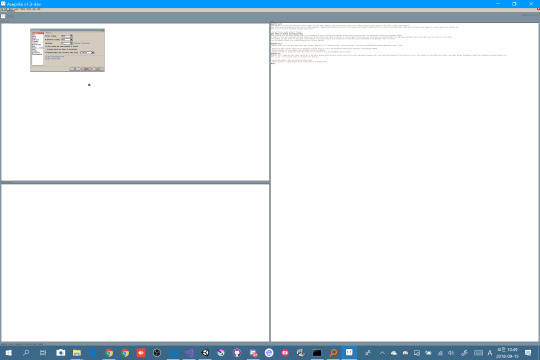540x360 pixels.
Task: Open the clock and calendar flyout
Action: point(507,353)
